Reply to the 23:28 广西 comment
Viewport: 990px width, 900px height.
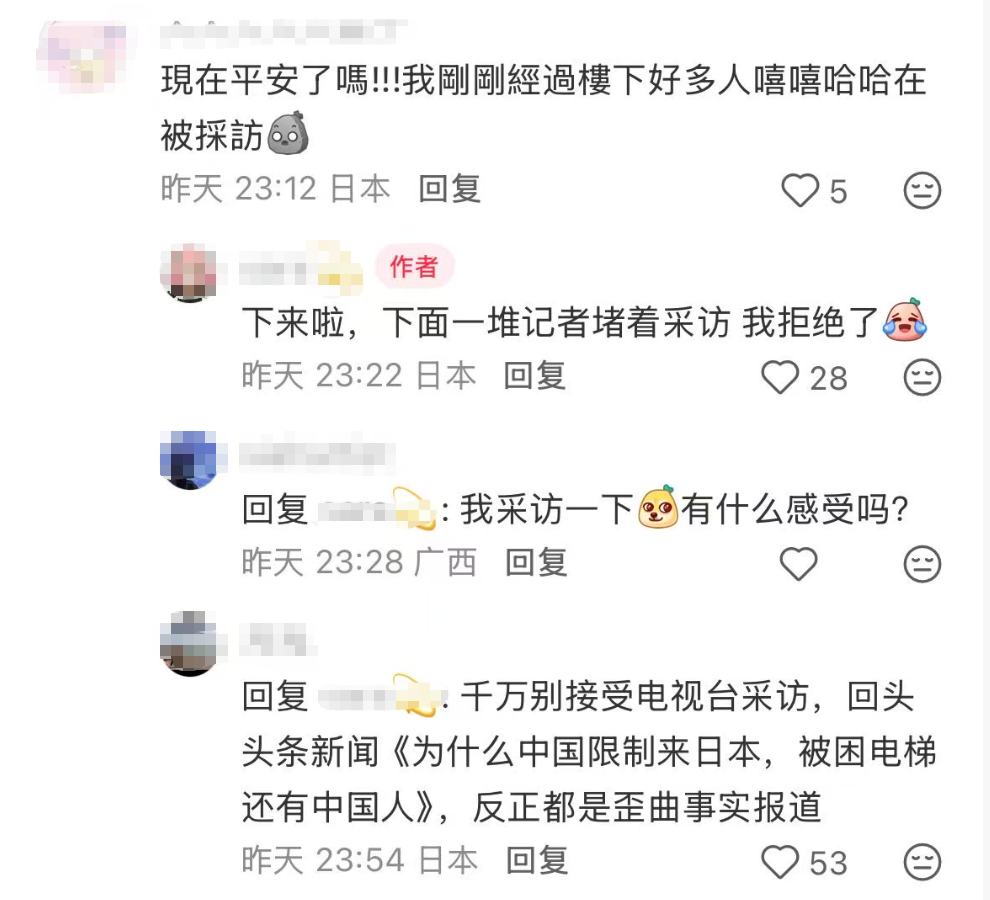click(x=536, y=563)
